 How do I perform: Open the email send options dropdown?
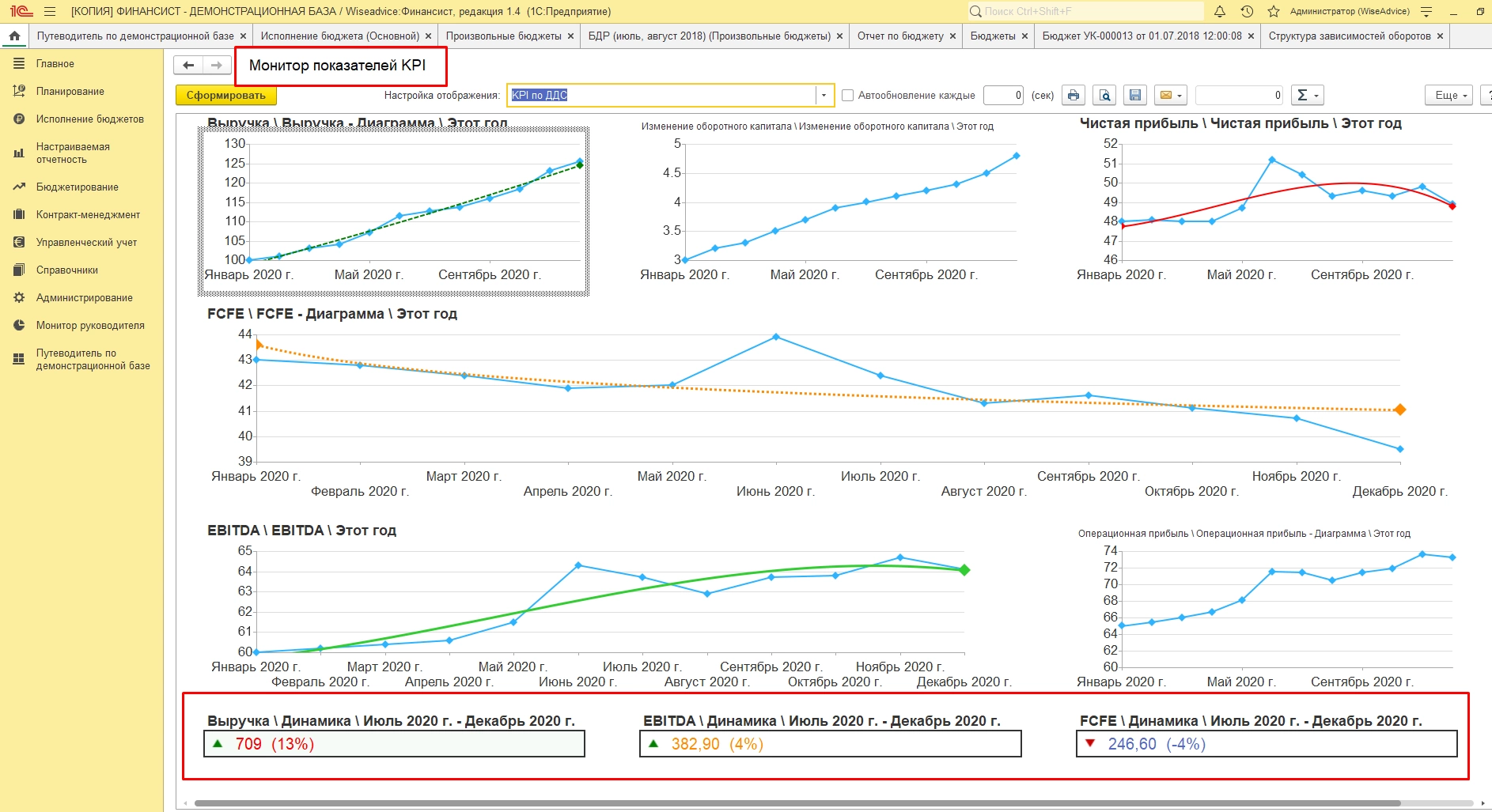1171,96
